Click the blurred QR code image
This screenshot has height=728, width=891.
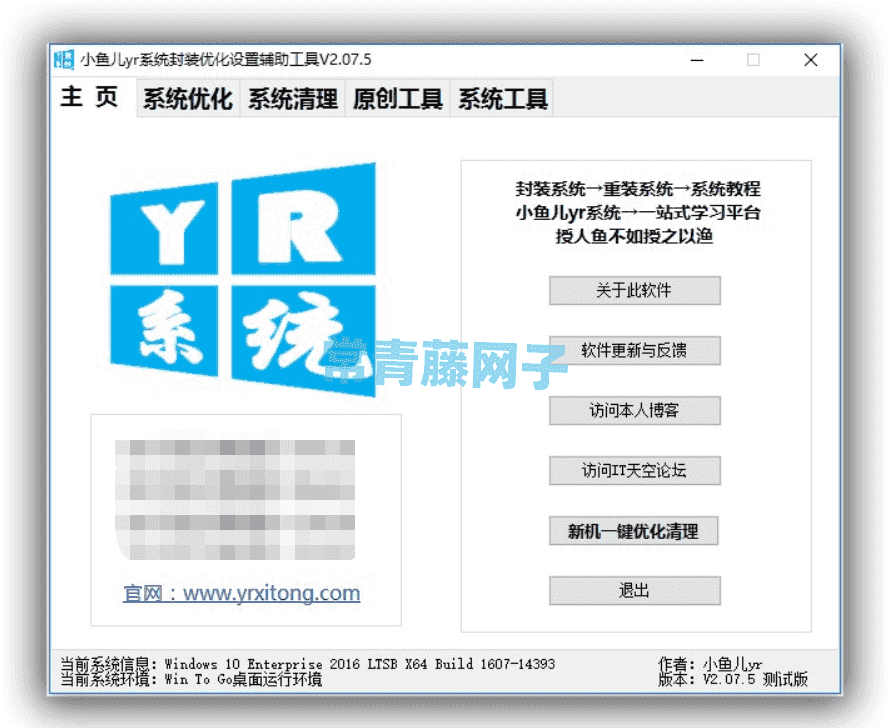(x=235, y=500)
